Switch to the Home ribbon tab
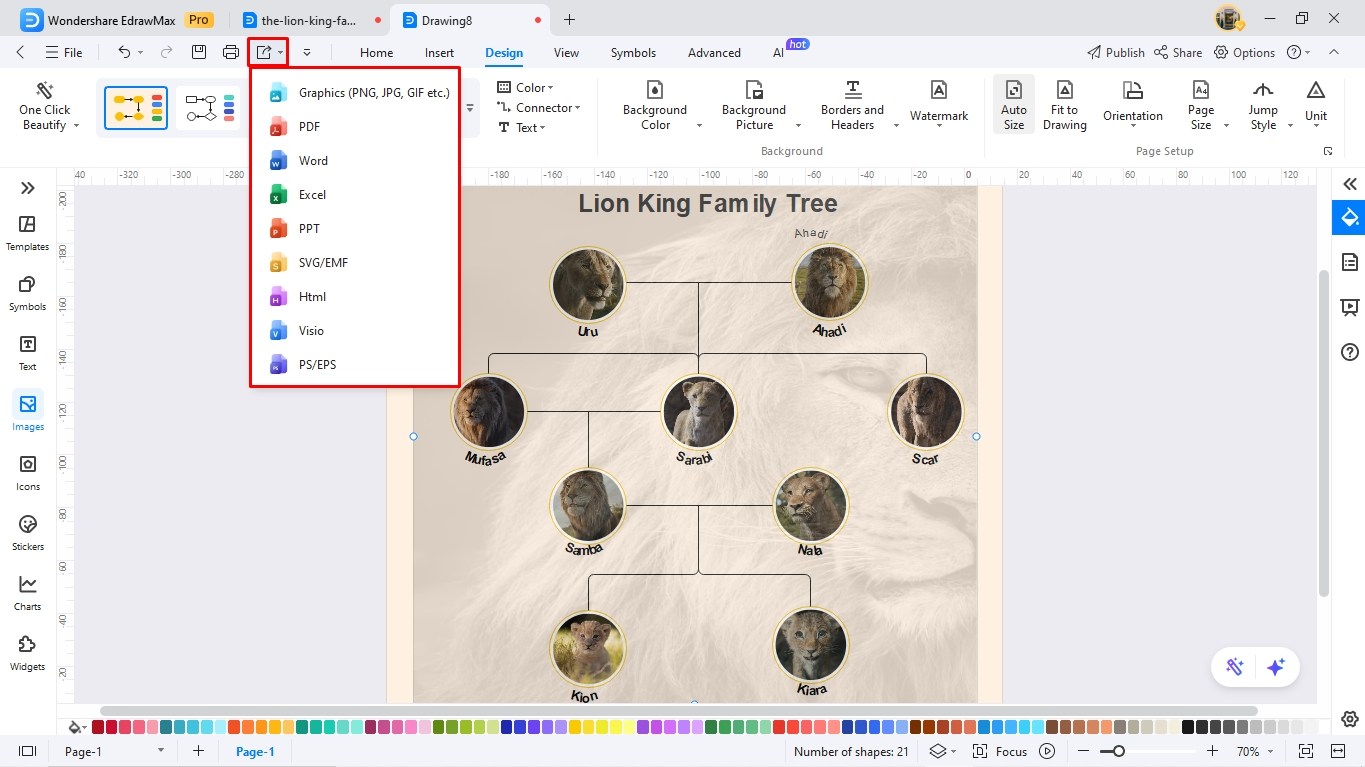Image resolution: width=1365 pixels, height=767 pixels. coord(376,53)
